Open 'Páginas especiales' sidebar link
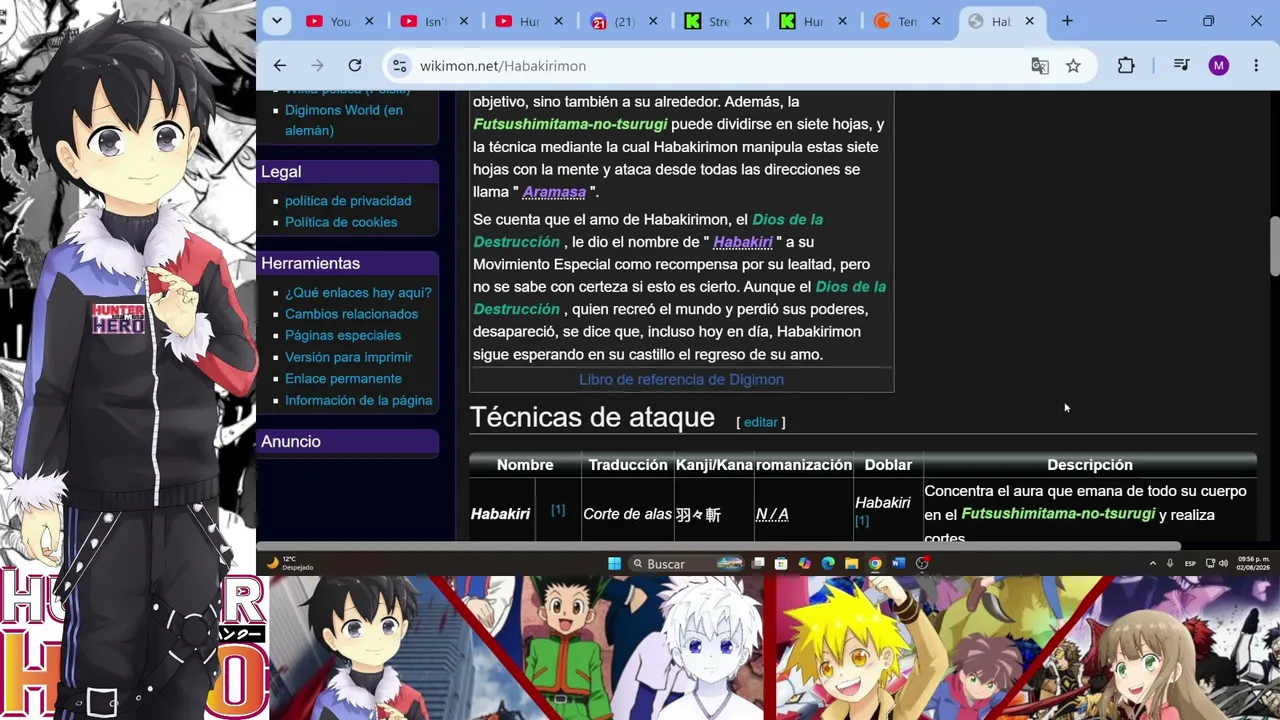 point(343,335)
